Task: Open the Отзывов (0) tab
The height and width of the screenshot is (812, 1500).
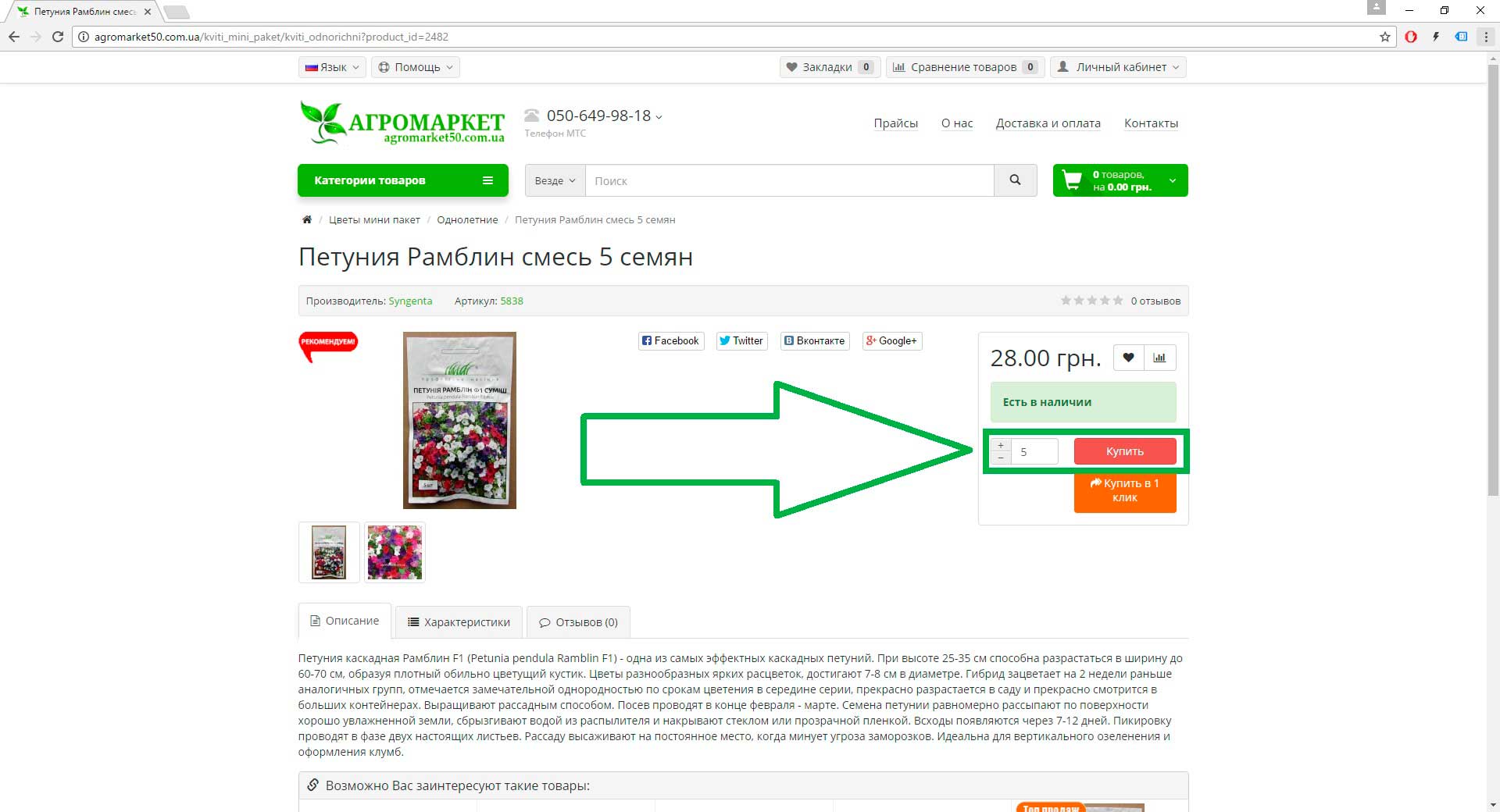Action: (x=578, y=622)
